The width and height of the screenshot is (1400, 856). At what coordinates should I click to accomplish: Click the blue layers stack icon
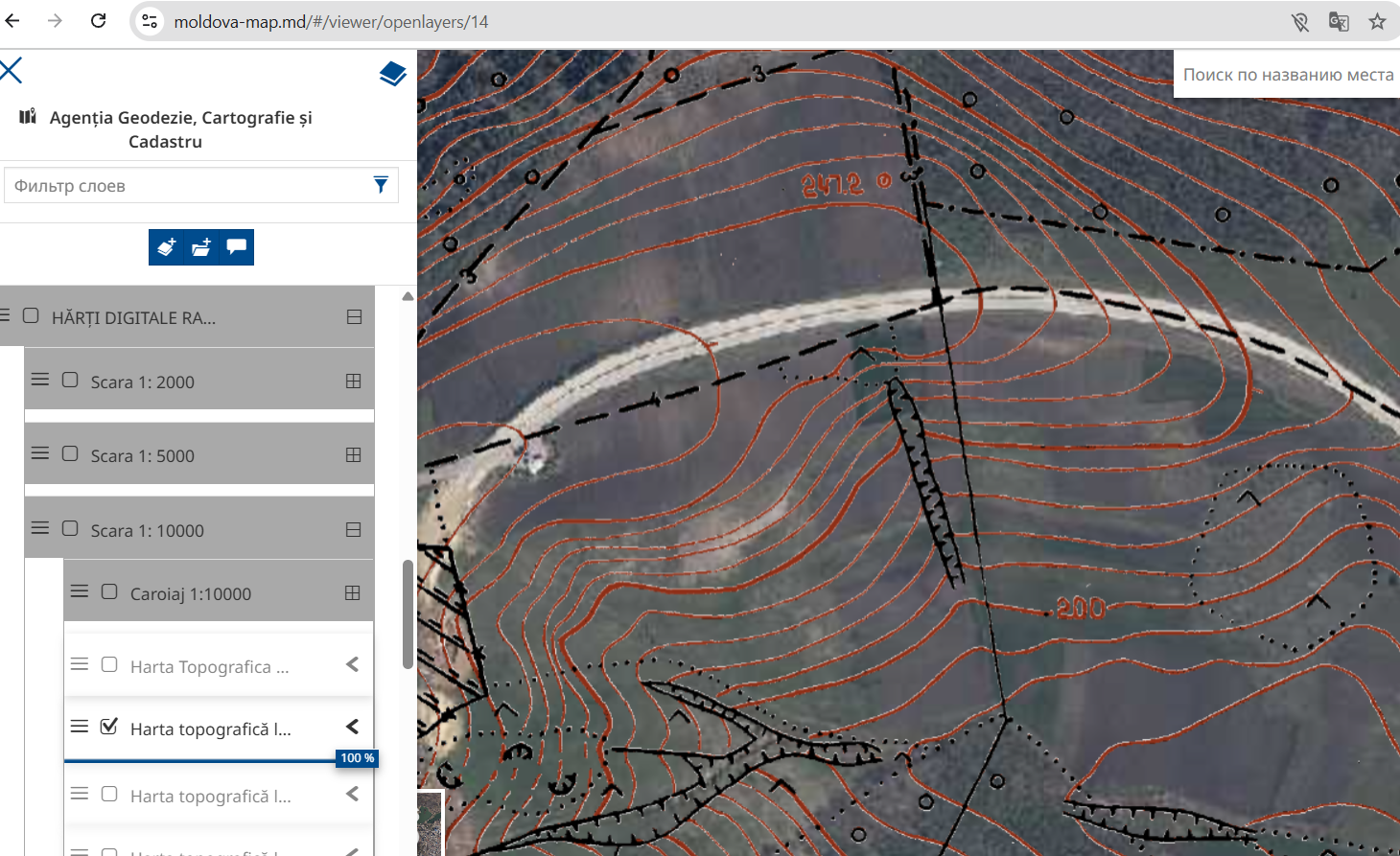tap(392, 74)
